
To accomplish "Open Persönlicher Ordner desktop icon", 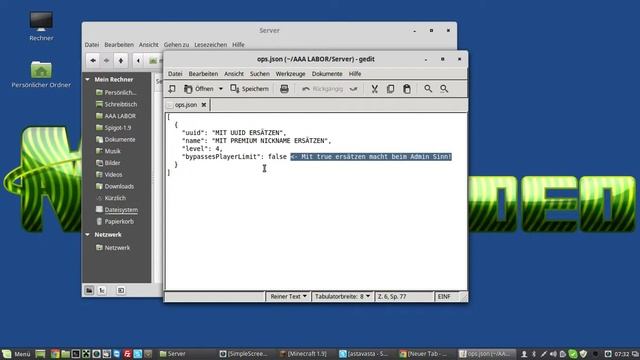I will (x=41, y=74).
